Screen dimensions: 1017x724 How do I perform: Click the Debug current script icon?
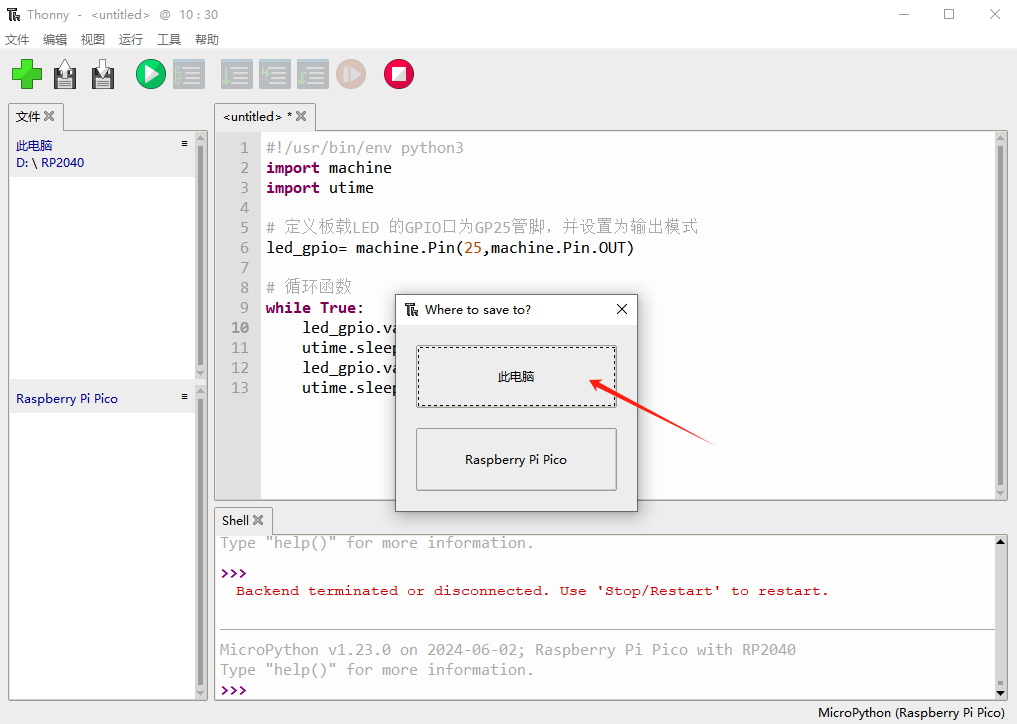189,74
